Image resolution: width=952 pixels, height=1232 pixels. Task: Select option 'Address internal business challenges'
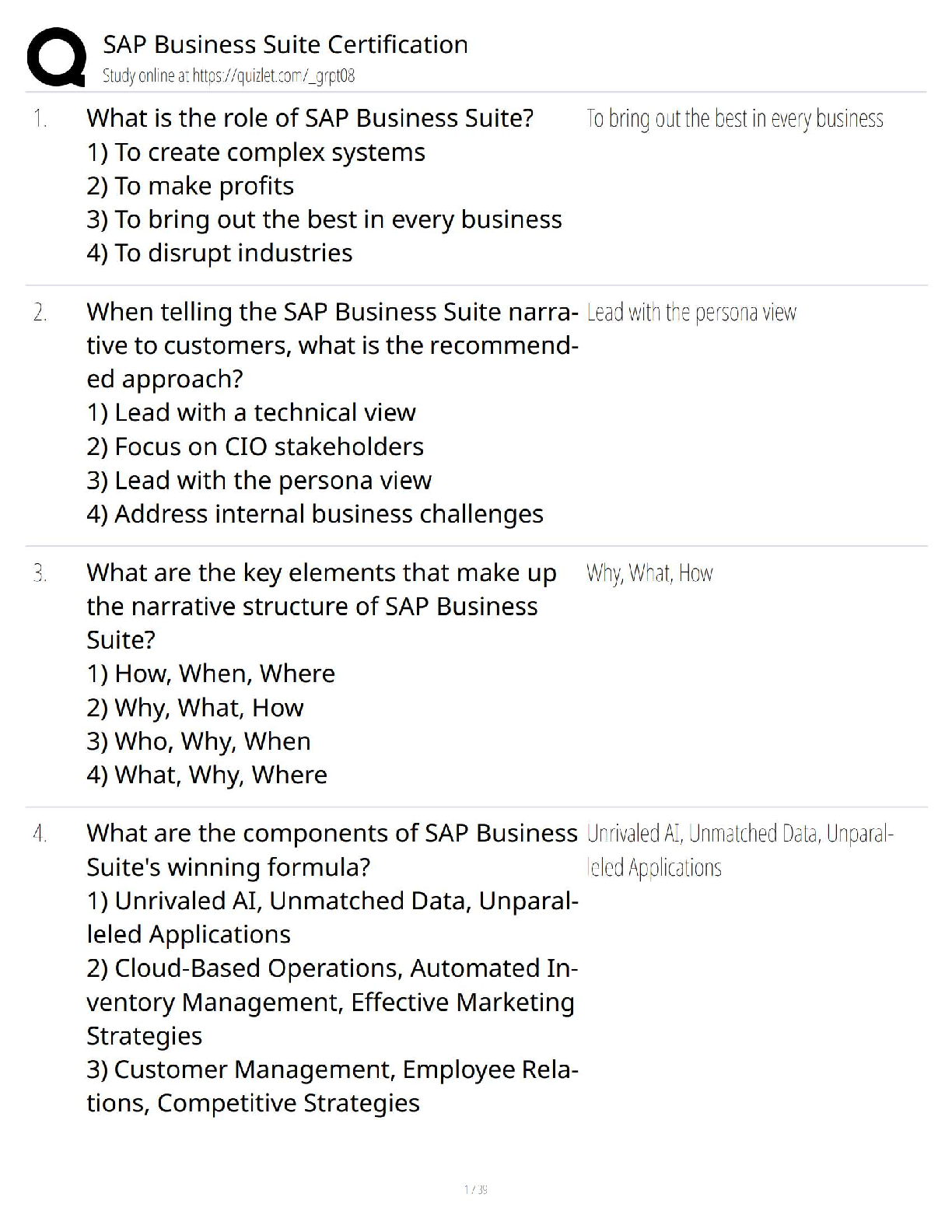[315, 514]
